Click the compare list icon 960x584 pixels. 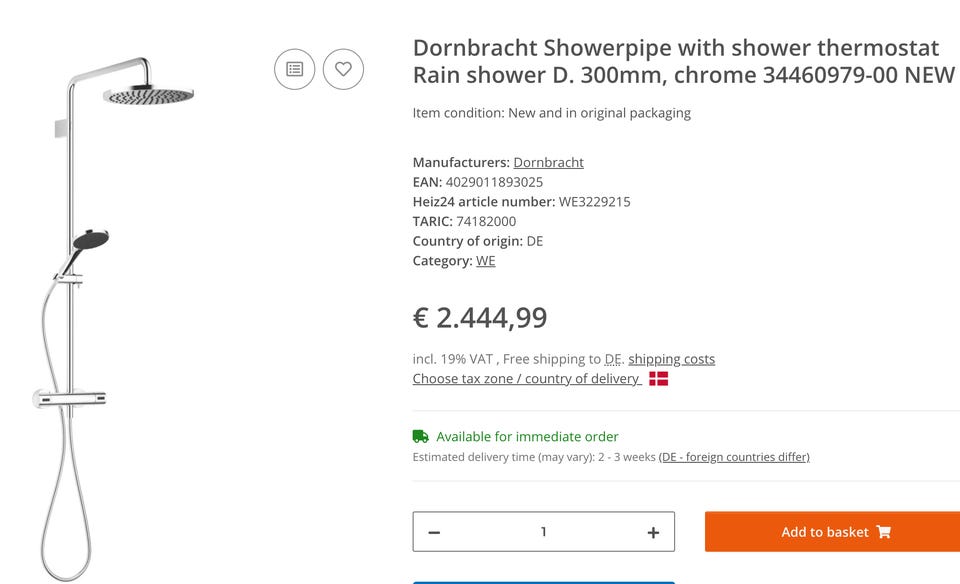pos(295,69)
